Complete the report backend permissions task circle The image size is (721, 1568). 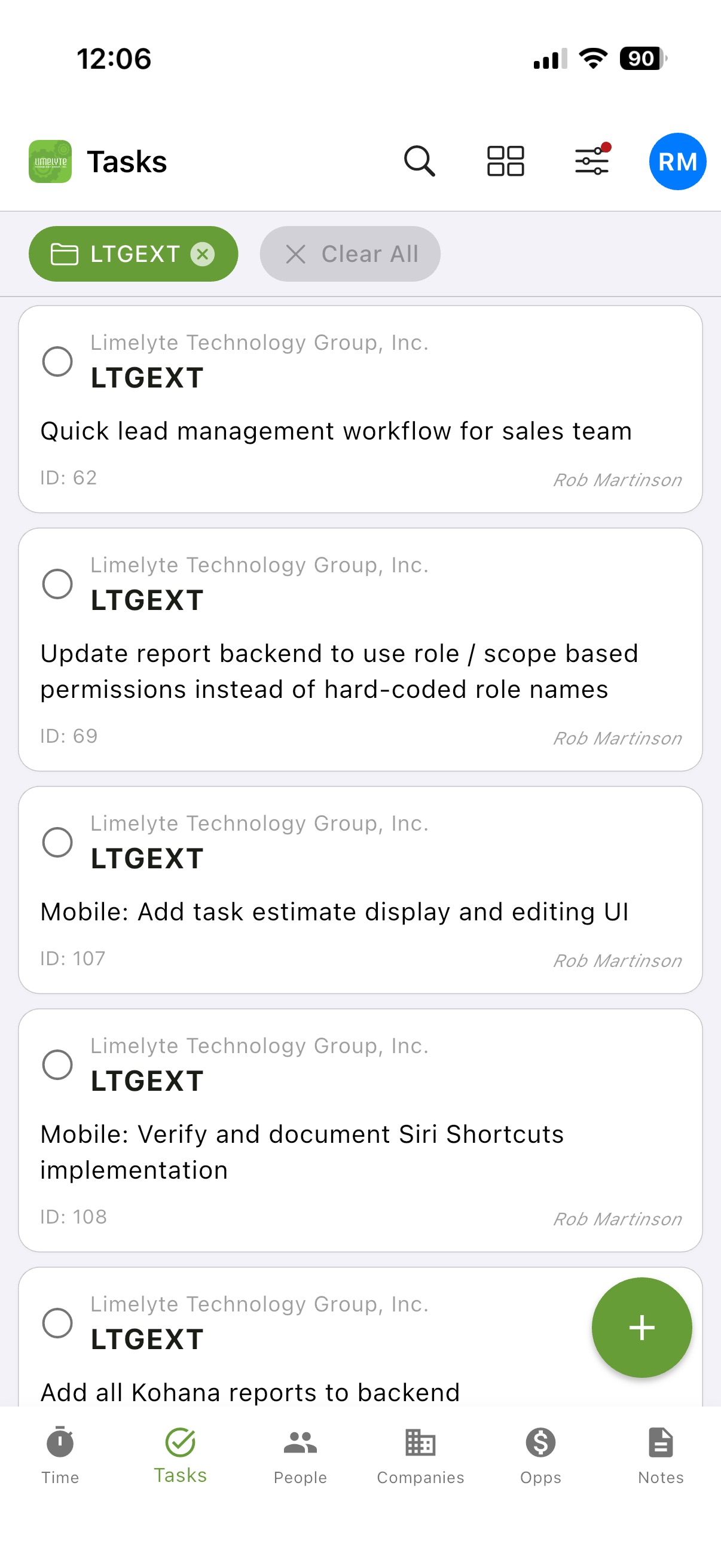click(x=58, y=584)
